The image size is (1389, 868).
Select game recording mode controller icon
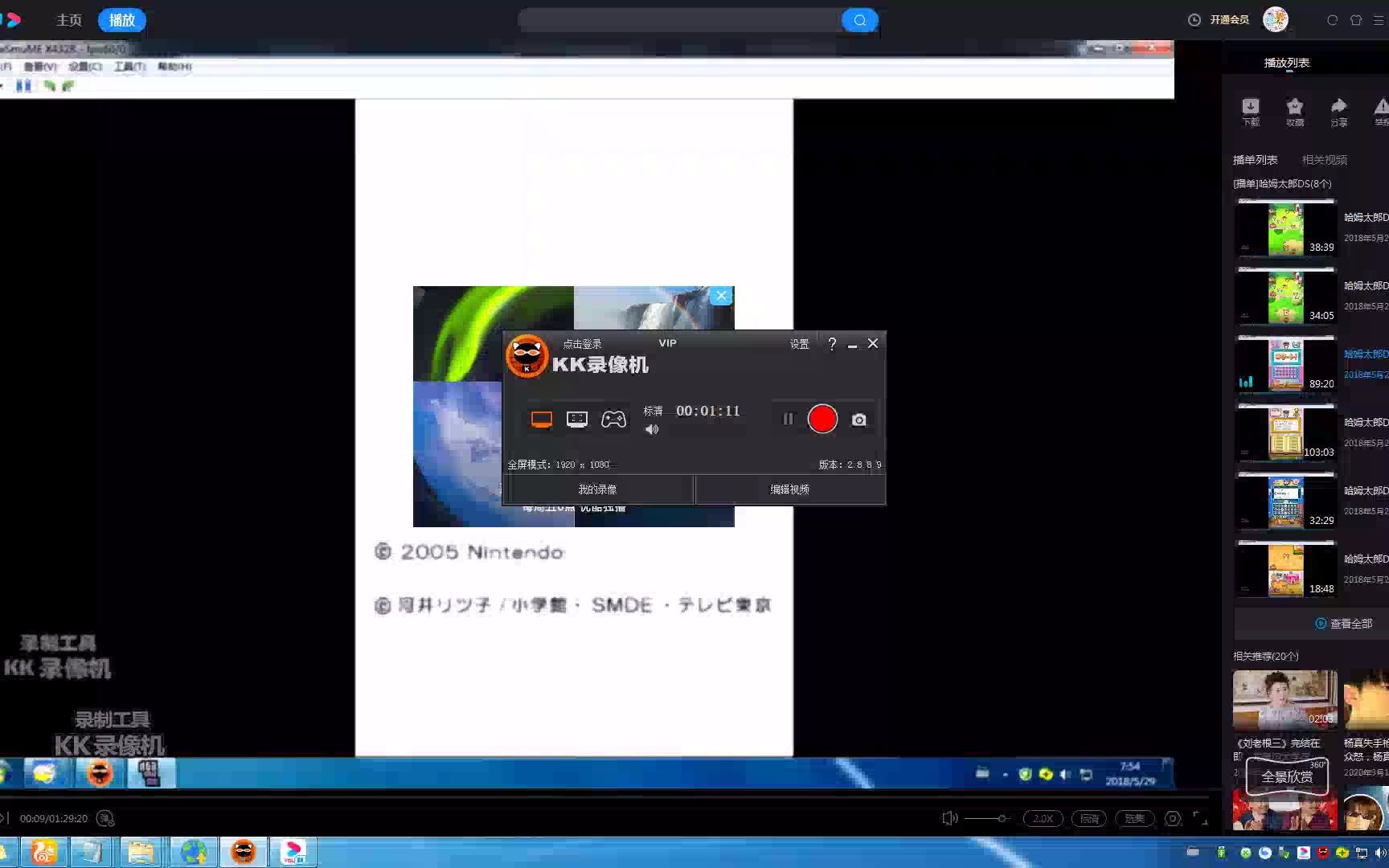pos(614,419)
